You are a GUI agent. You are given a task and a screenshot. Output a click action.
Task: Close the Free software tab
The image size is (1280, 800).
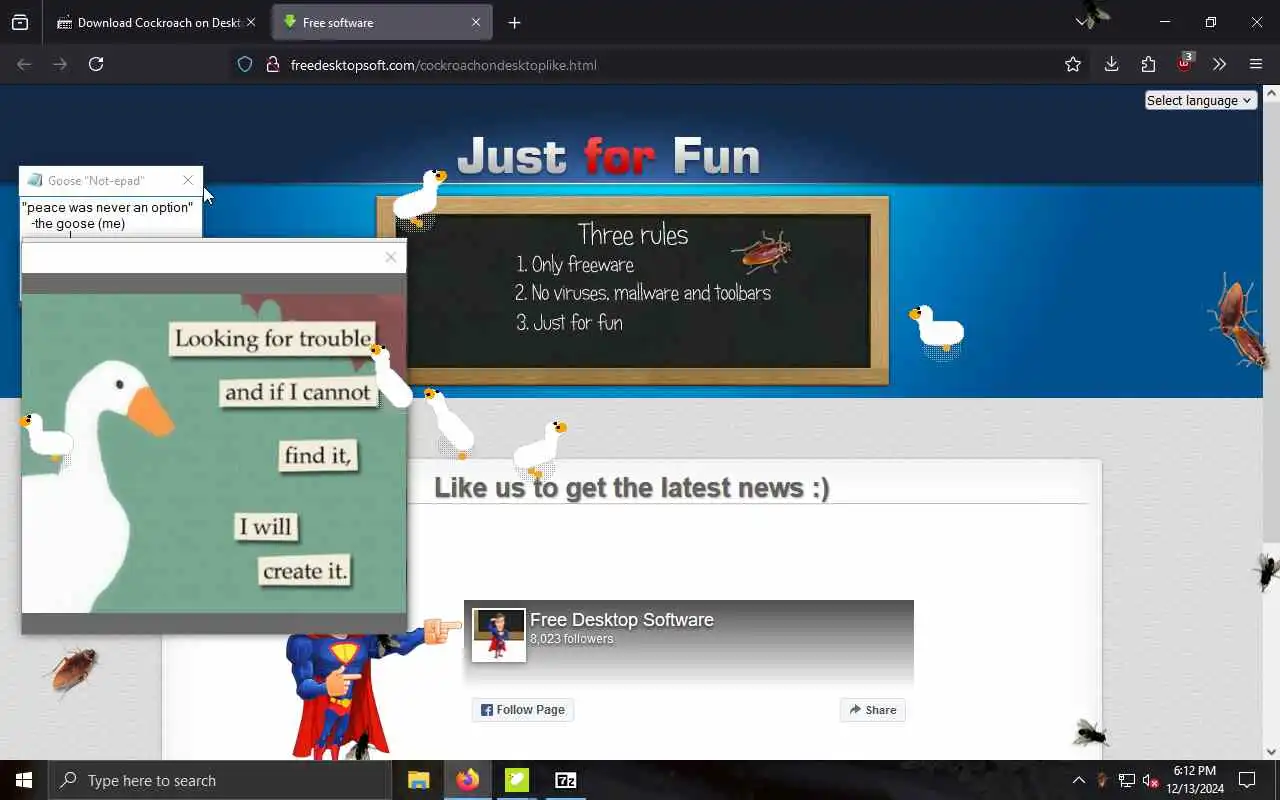(x=476, y=22)
